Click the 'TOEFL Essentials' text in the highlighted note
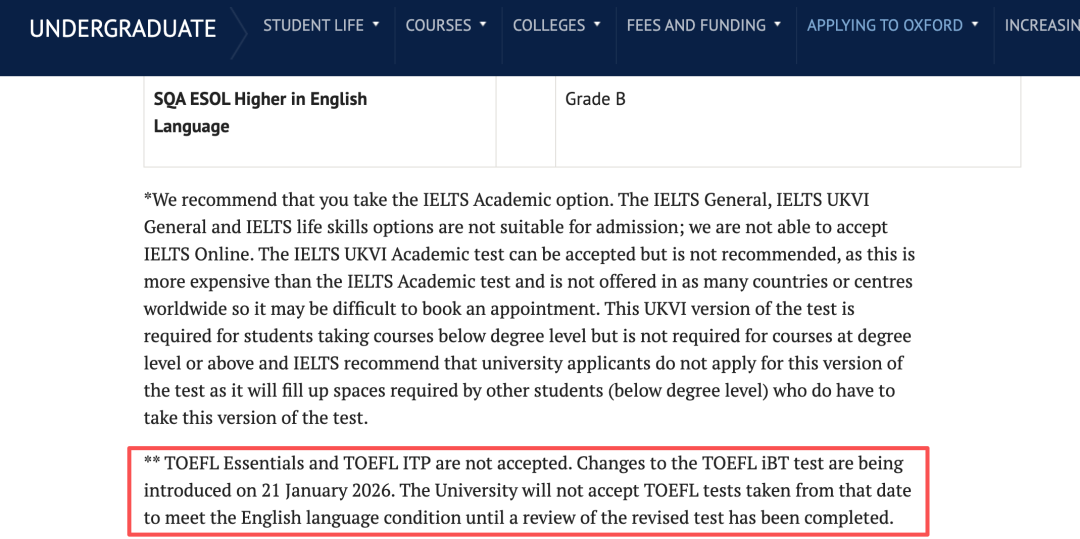Screen dimensions: 1080x539 click(228, 464)
